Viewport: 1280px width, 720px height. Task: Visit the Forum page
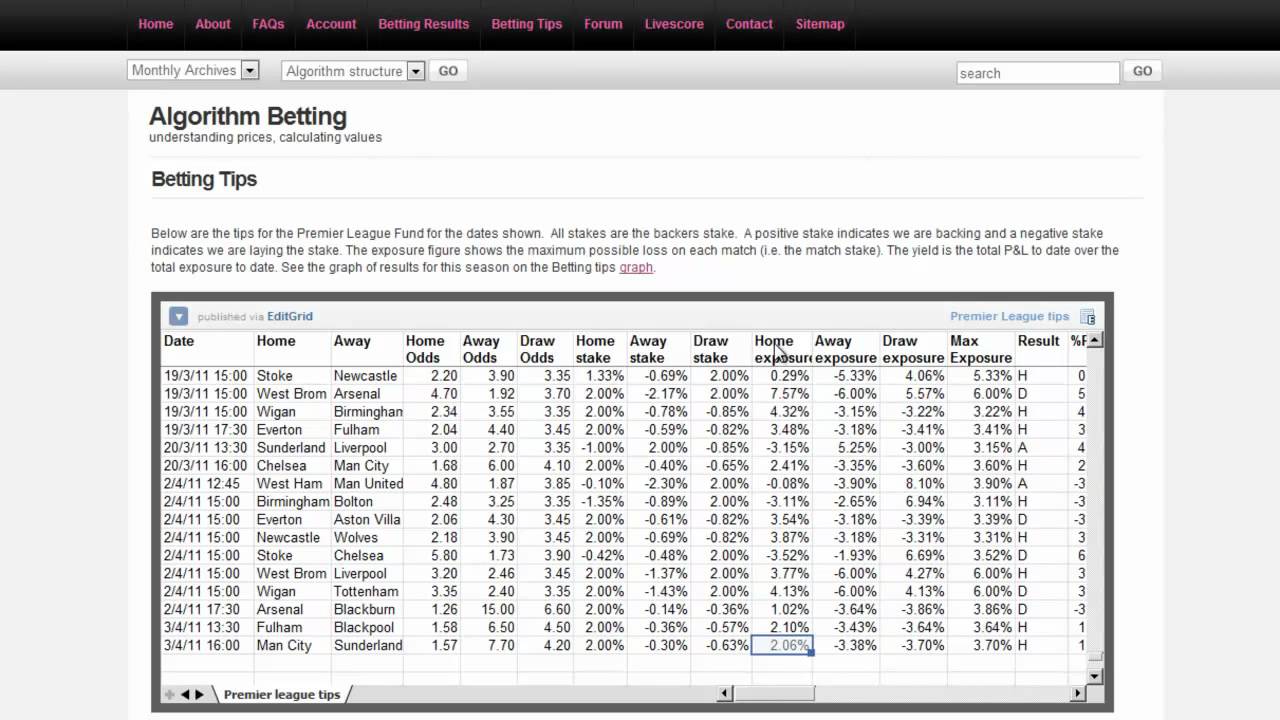click(603, 24)
